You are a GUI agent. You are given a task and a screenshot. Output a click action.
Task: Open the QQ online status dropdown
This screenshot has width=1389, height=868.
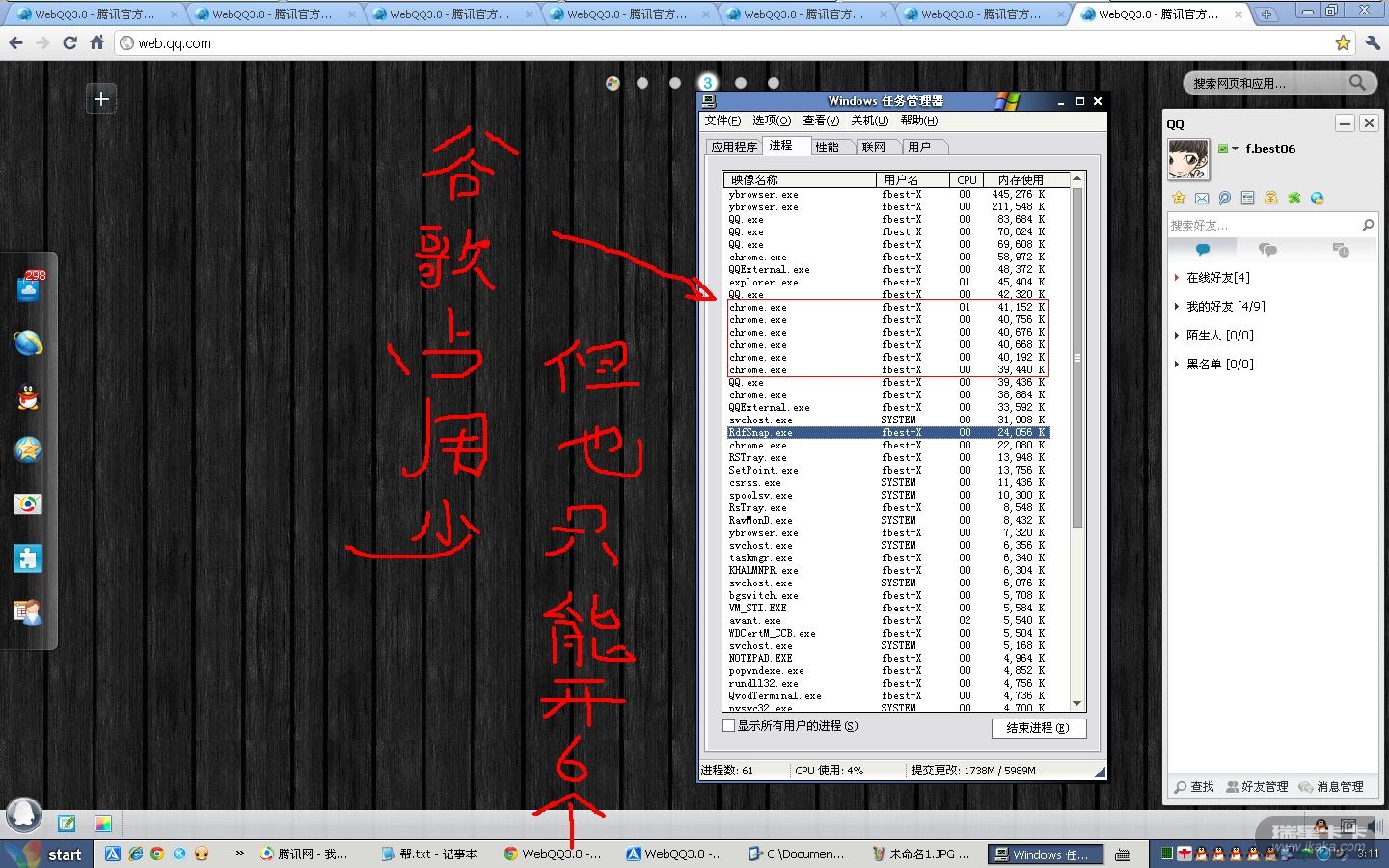[1228, 149]
